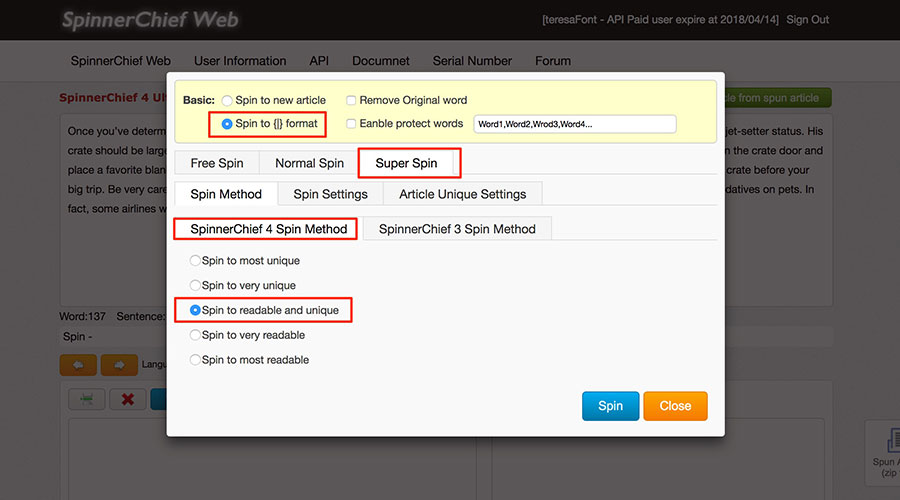900x500 pixels.
Task: Select 'Spin to new article' option
Action: pos(228,100)
